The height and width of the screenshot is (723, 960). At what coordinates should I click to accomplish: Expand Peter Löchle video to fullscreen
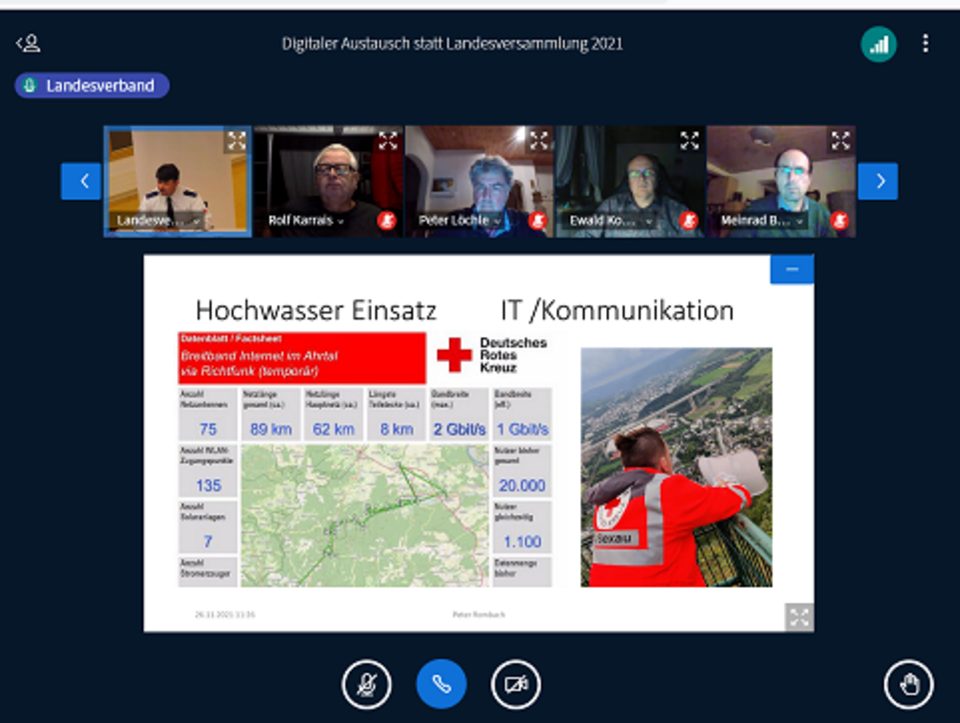click(x=539, y=141)
